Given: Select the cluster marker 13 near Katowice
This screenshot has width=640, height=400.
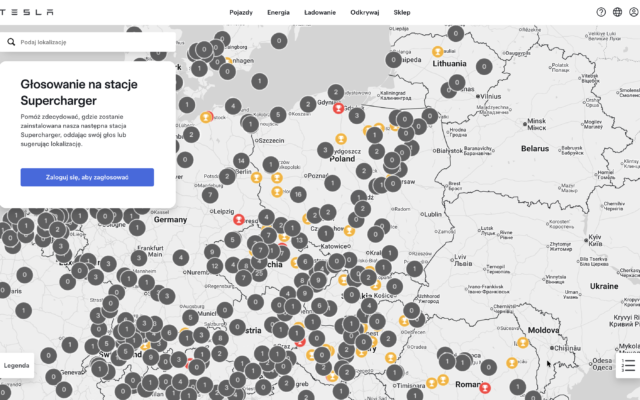Looking at the screenshot, I should coord(299,240).
